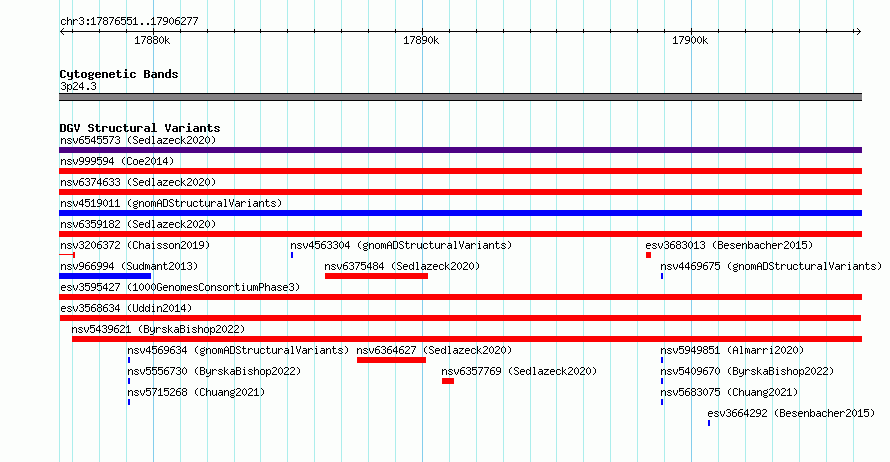Open variant label nsv999594 (Coe2014)
The image size is (890, 462).
click(x=117, y=161)
